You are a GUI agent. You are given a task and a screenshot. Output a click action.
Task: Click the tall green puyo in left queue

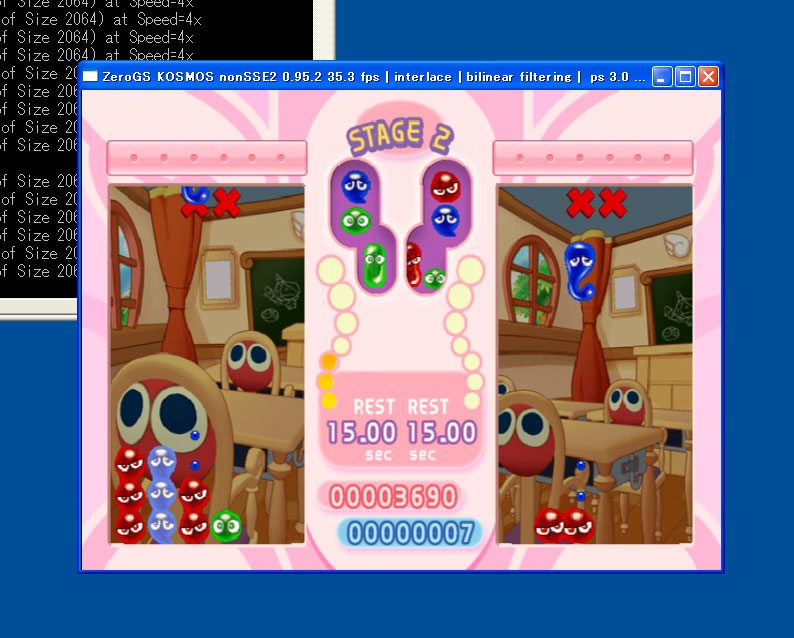pyautogui.click(x=375, y=265)
